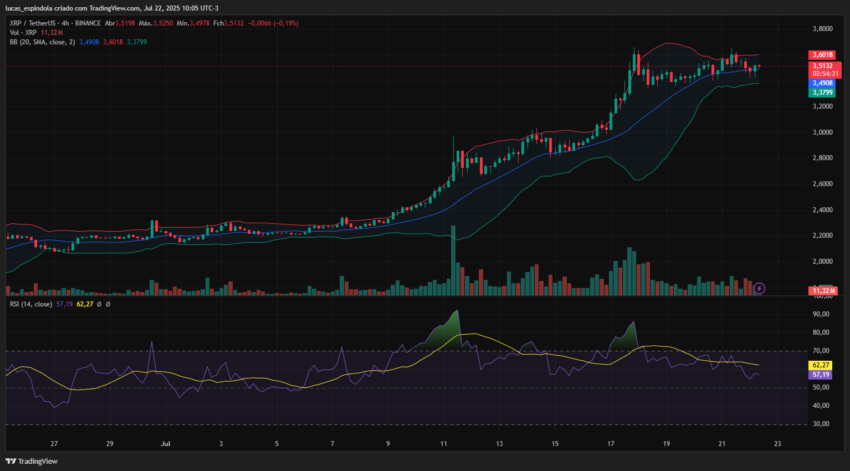Viewport: 850px width, 471px height.
Task: Click the 70,00 level on RSI scale
Action: click(821, 351)
